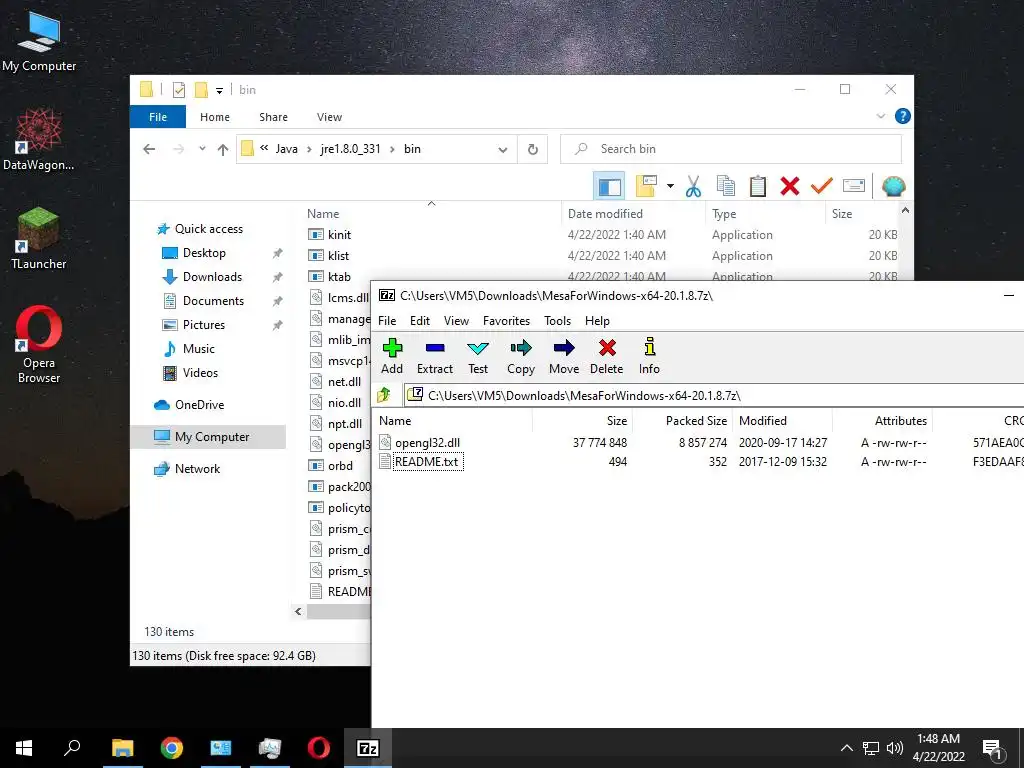This screenshot has width=1024, height=768.
Task: Select README.txt in the 7-Zip archive
Action: pyautogui.click(x=426, y=462)
